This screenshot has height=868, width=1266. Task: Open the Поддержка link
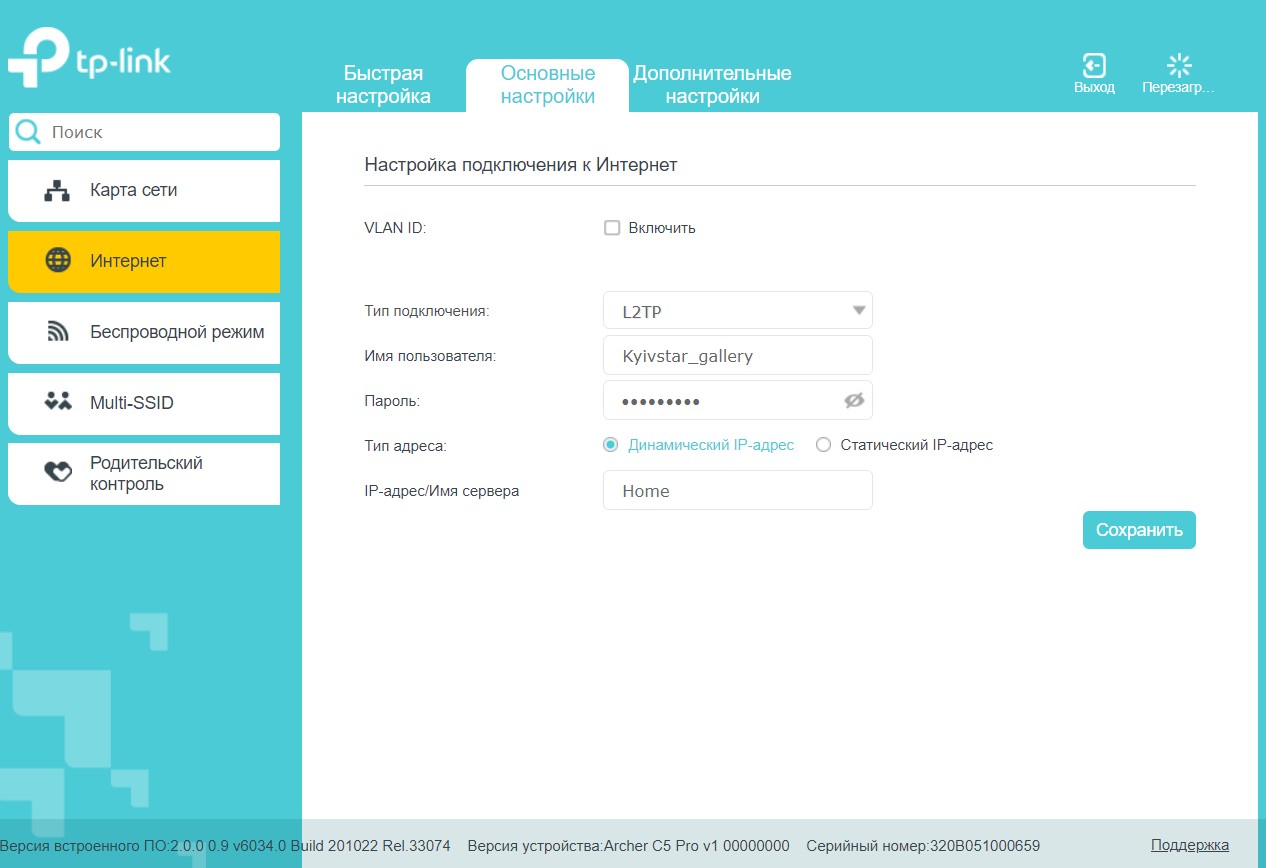pos(1189,845)
